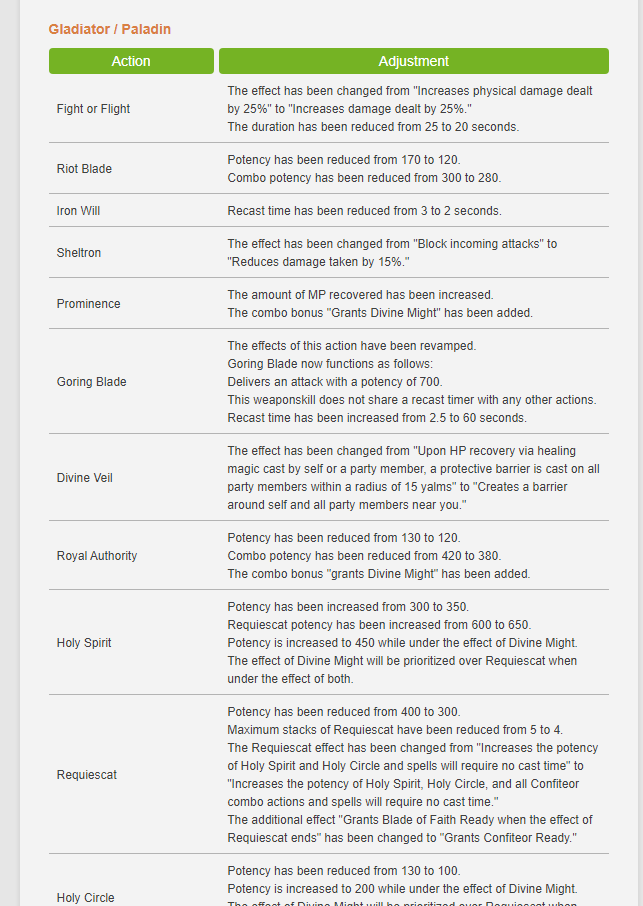Click the Goring Blade potency 700 line

tap(334, 382)
